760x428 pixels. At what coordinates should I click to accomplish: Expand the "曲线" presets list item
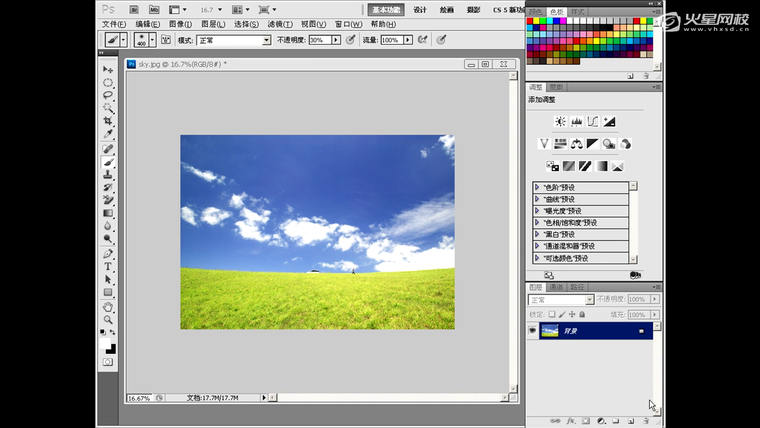(x=537, y=199)
